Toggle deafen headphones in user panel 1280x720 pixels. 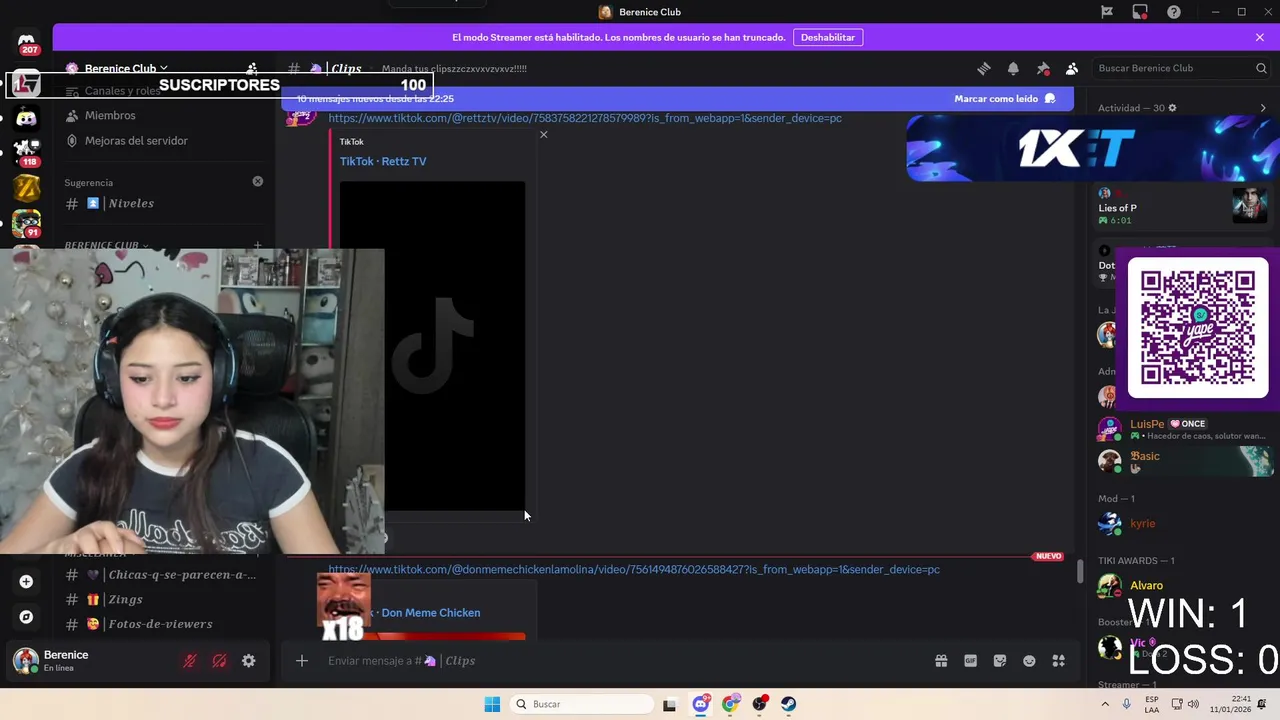(x=219, y=661)
